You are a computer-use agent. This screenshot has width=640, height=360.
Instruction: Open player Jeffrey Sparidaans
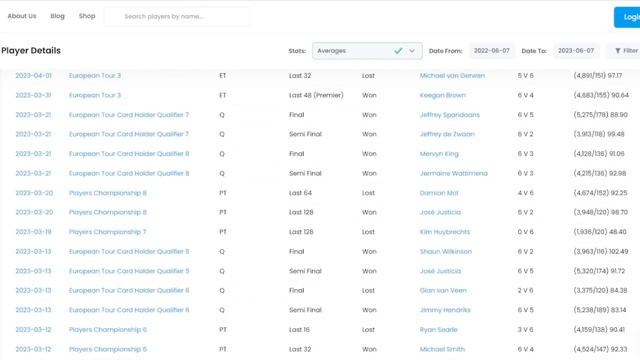click(449, 115)
